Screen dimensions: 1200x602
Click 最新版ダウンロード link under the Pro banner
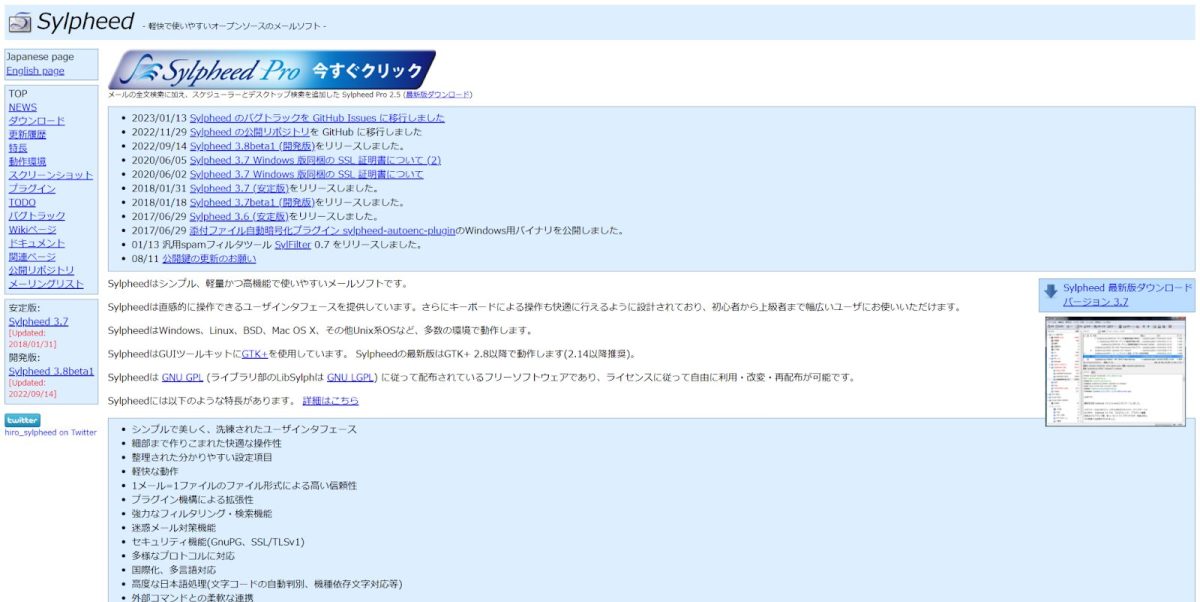(x=437, y=95)
